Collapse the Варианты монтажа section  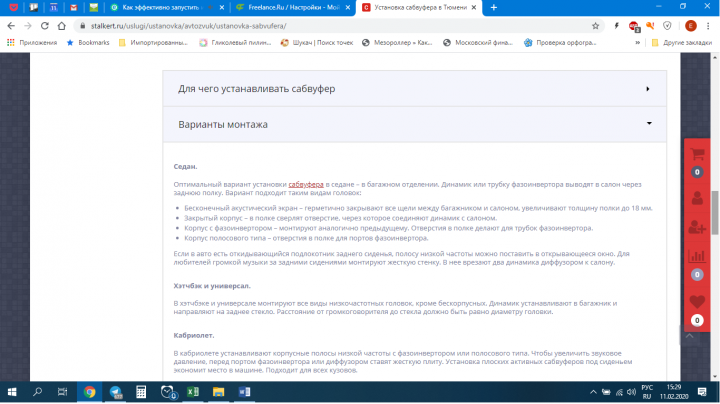point(414,124)
